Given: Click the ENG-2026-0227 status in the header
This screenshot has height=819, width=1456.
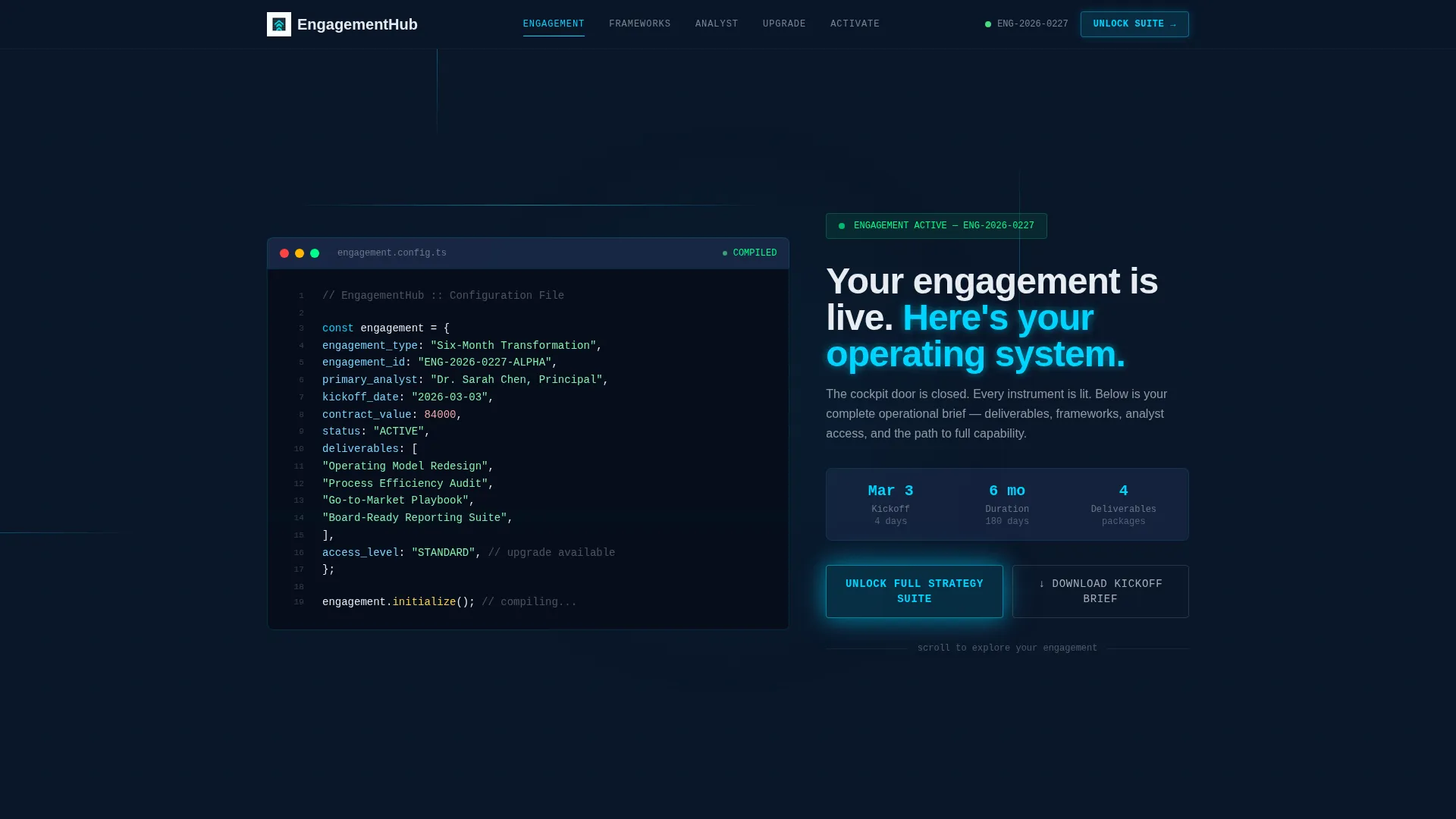Looking at the screenshot, I should pyautogui.click(x=1026, y=24).
